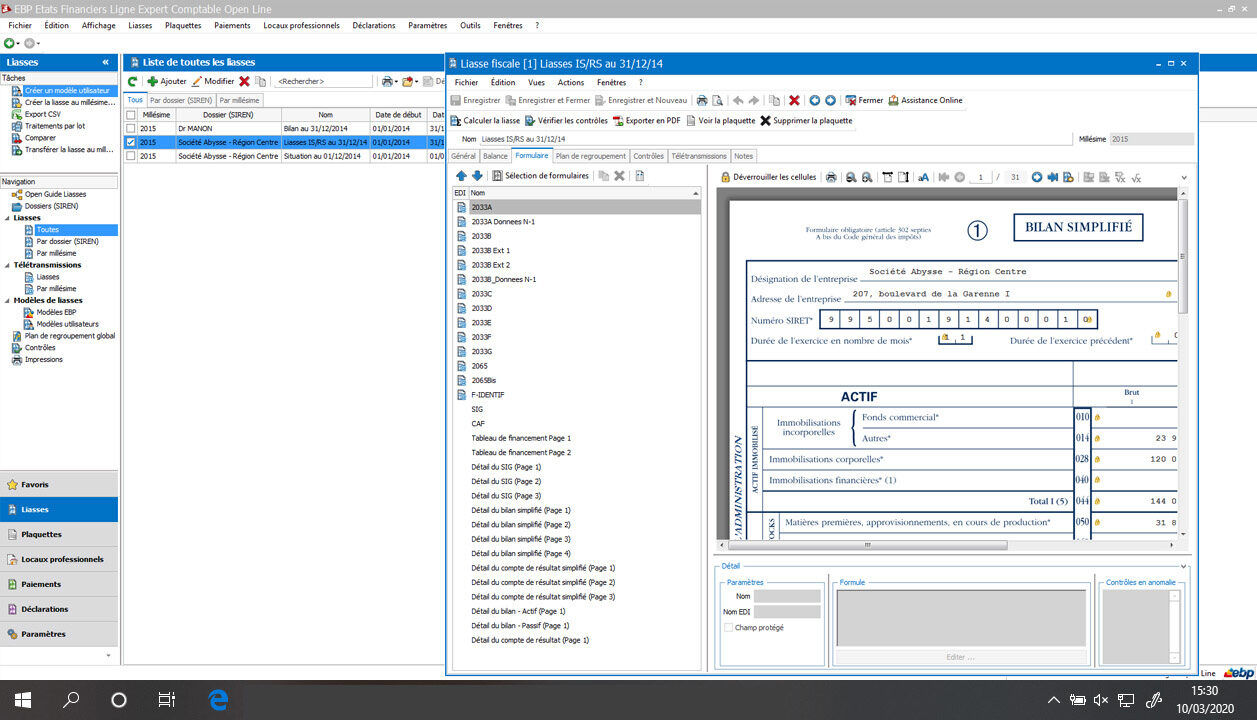Screen dimensions: 1257x720
Task: Click the Ajouter button
Action: click(x=166, y=81)
